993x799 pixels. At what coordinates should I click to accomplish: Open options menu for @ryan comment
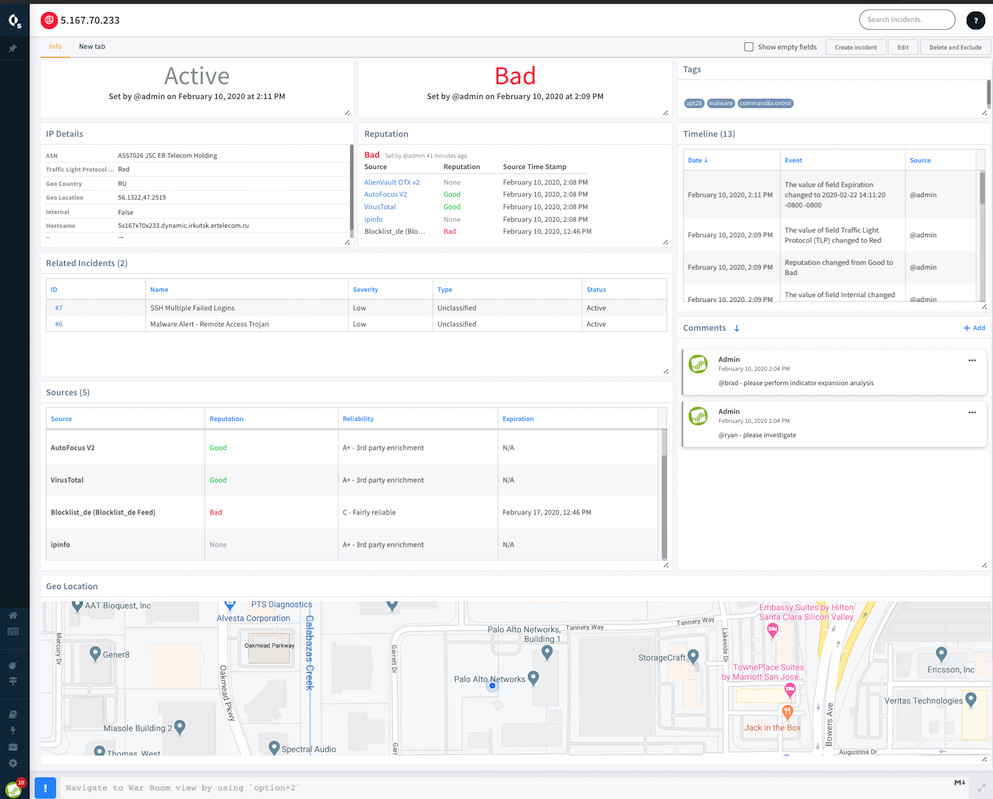[971, 412]
